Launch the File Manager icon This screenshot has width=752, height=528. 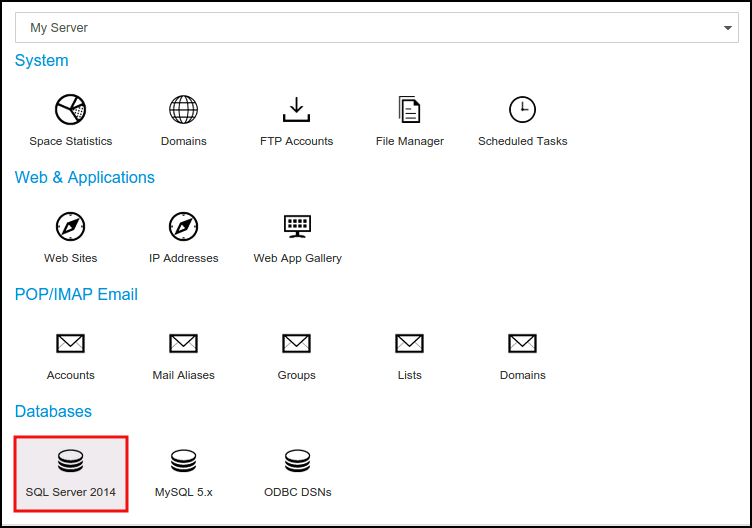409,109
